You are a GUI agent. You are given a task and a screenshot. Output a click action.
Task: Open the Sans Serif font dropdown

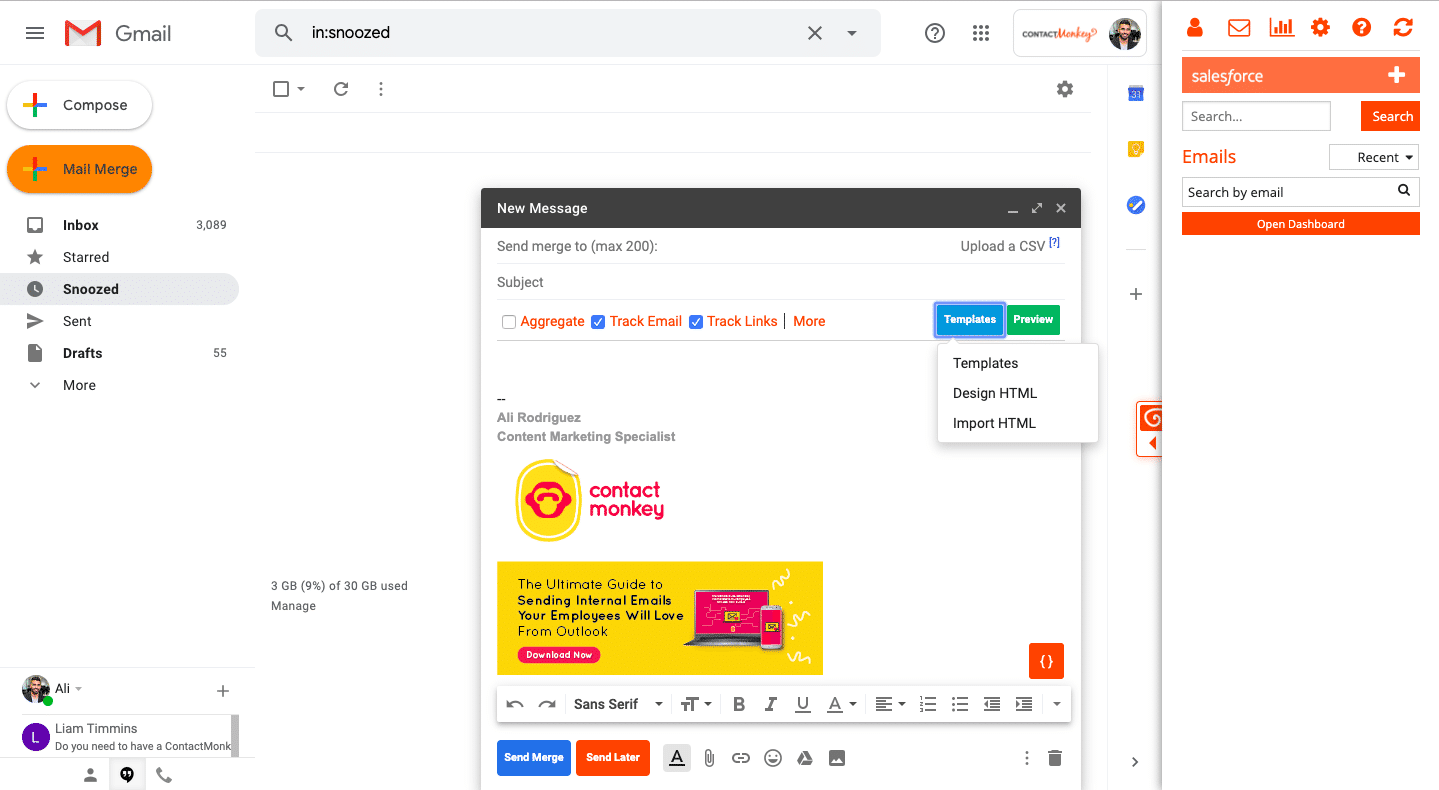[x=616, y=704]
